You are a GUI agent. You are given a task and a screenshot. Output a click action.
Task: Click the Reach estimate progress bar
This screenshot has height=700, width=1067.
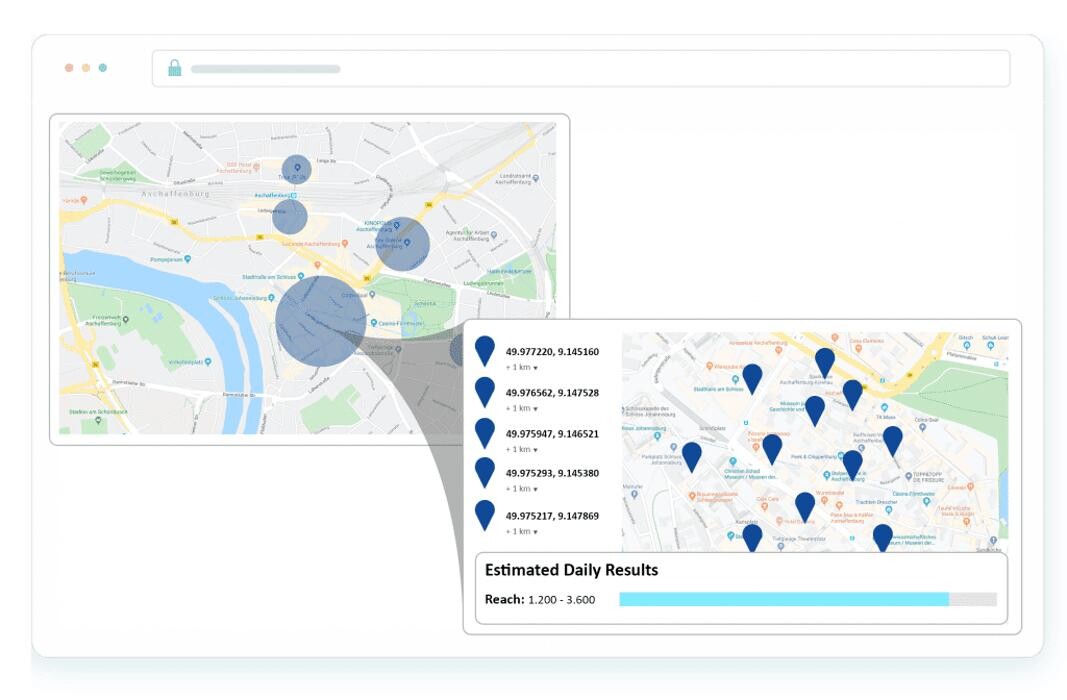[807, 599]
